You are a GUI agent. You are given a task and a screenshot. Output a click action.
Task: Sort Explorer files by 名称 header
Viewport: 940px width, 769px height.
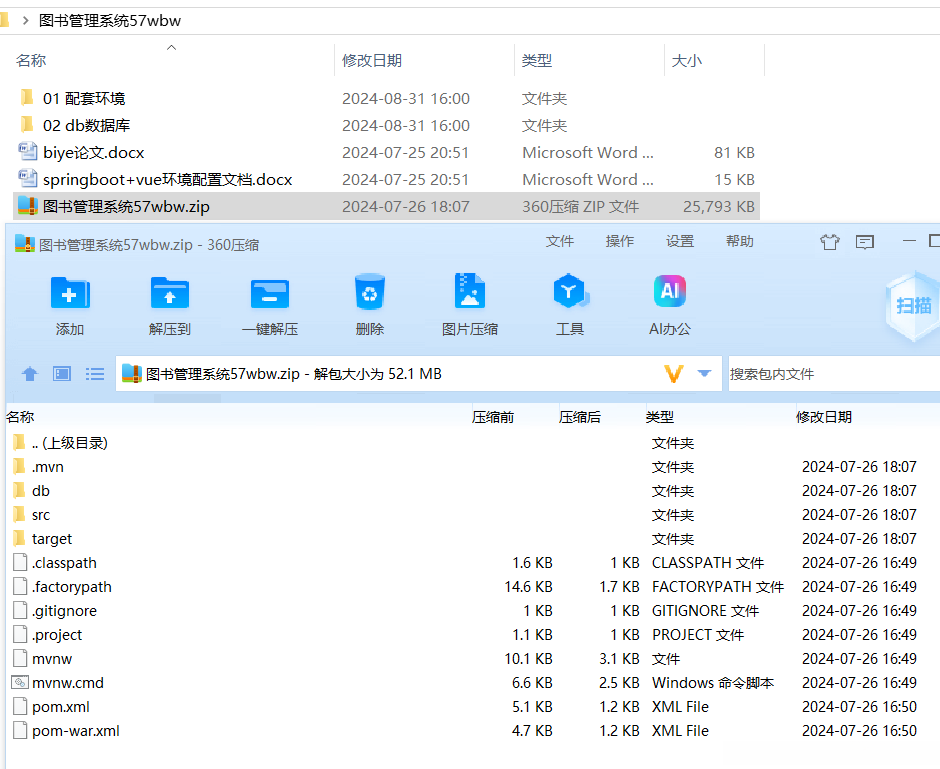pyautogui.click(x=31, y=60)
